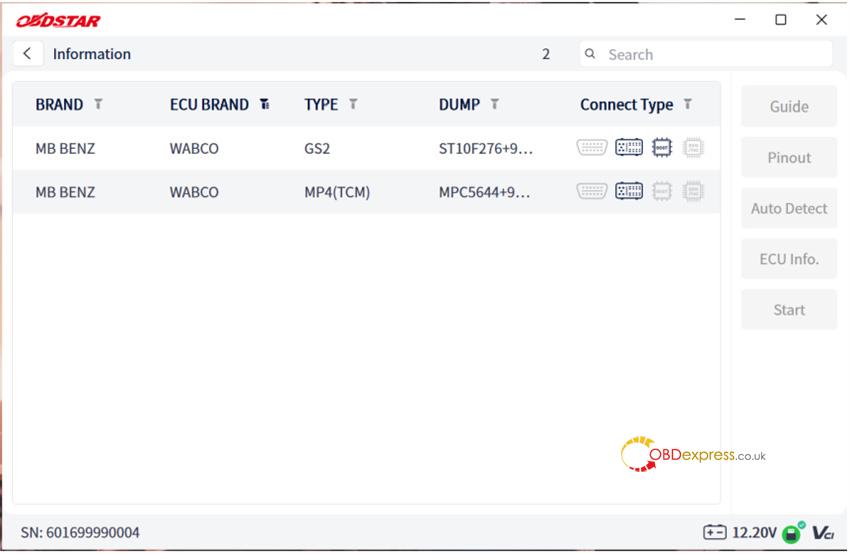
Task: Sort by BRAND column header
Action: click(x=59, y=104)
